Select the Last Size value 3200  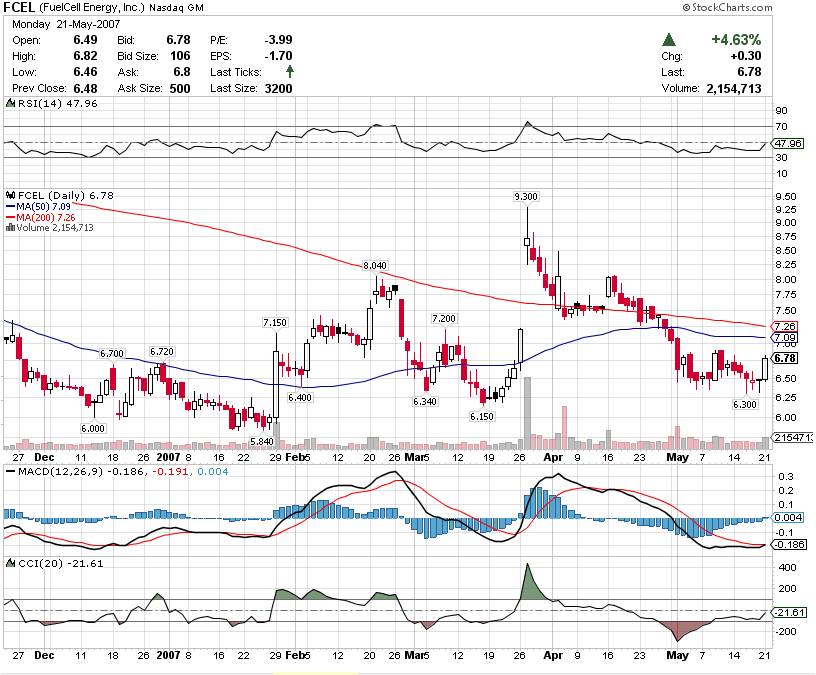point(278,88)
